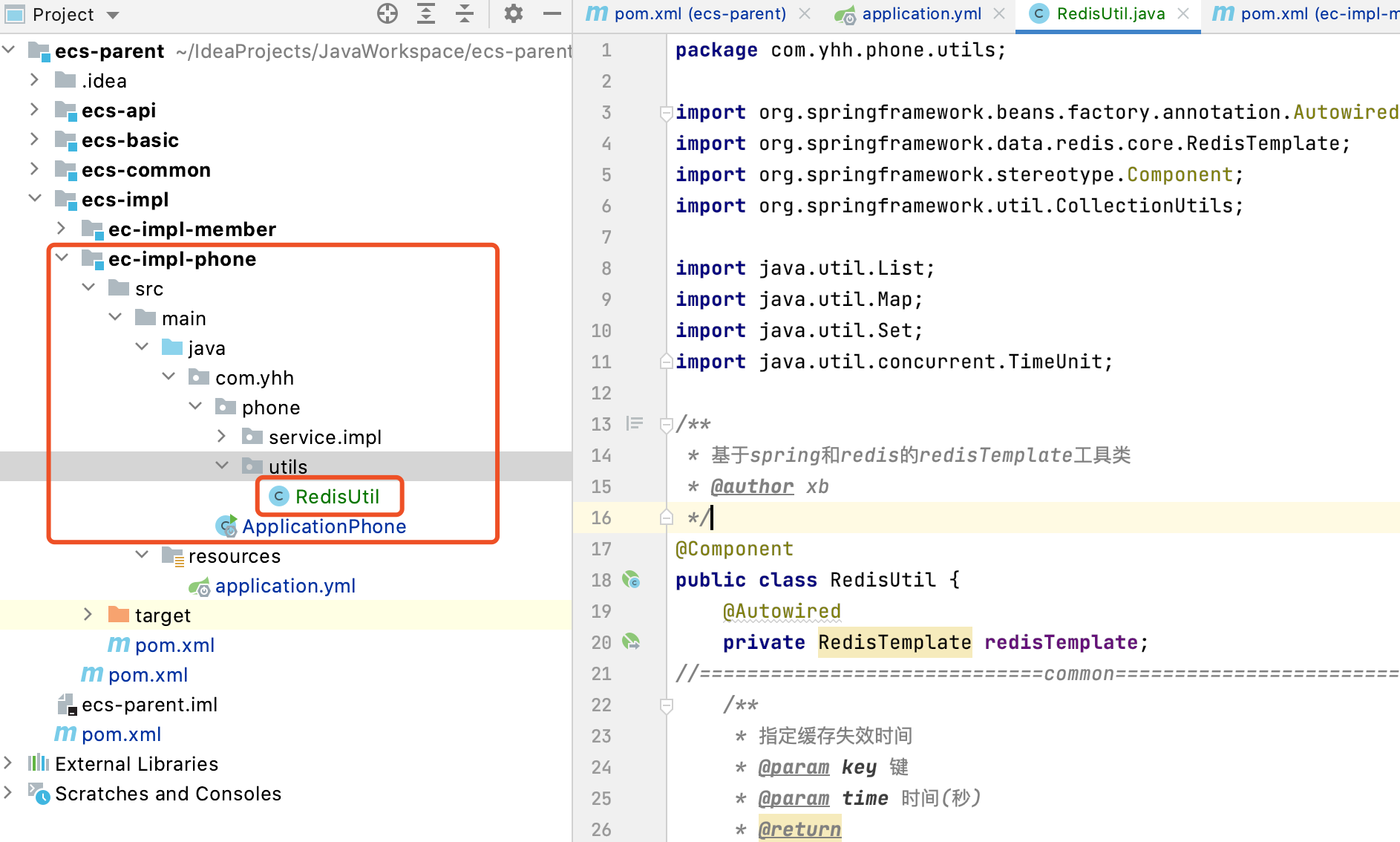Click @Component annotation on line 17
This screenshot has height=842, width=1400.
(x=734, y=549)
